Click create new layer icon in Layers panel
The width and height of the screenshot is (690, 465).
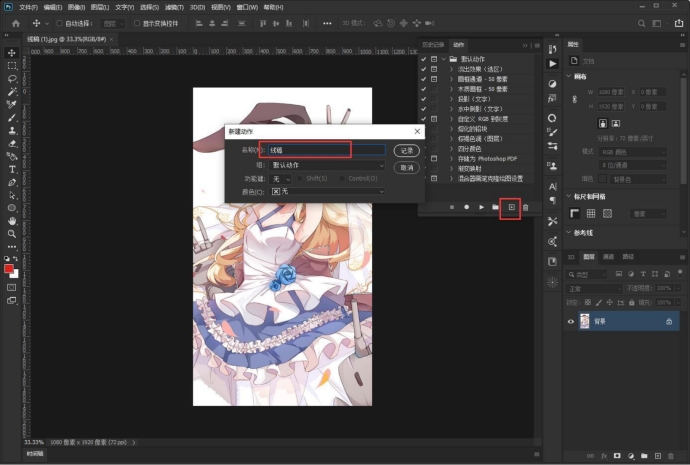[x=657, y=456]
